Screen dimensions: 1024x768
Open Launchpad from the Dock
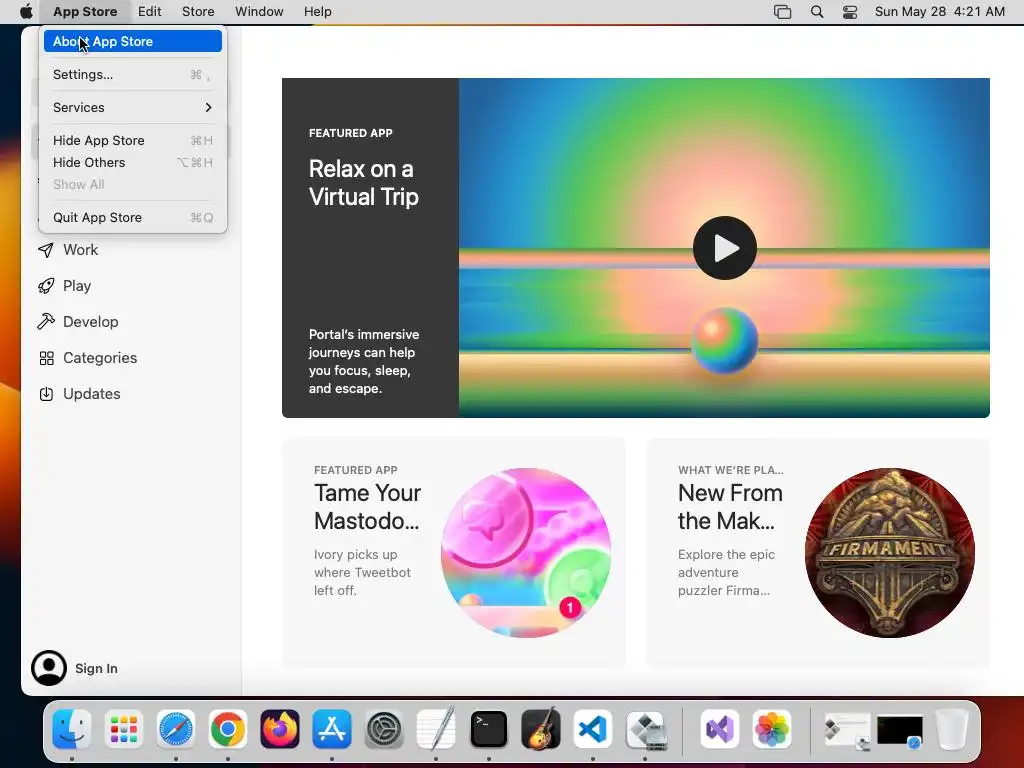coord(123,729)
